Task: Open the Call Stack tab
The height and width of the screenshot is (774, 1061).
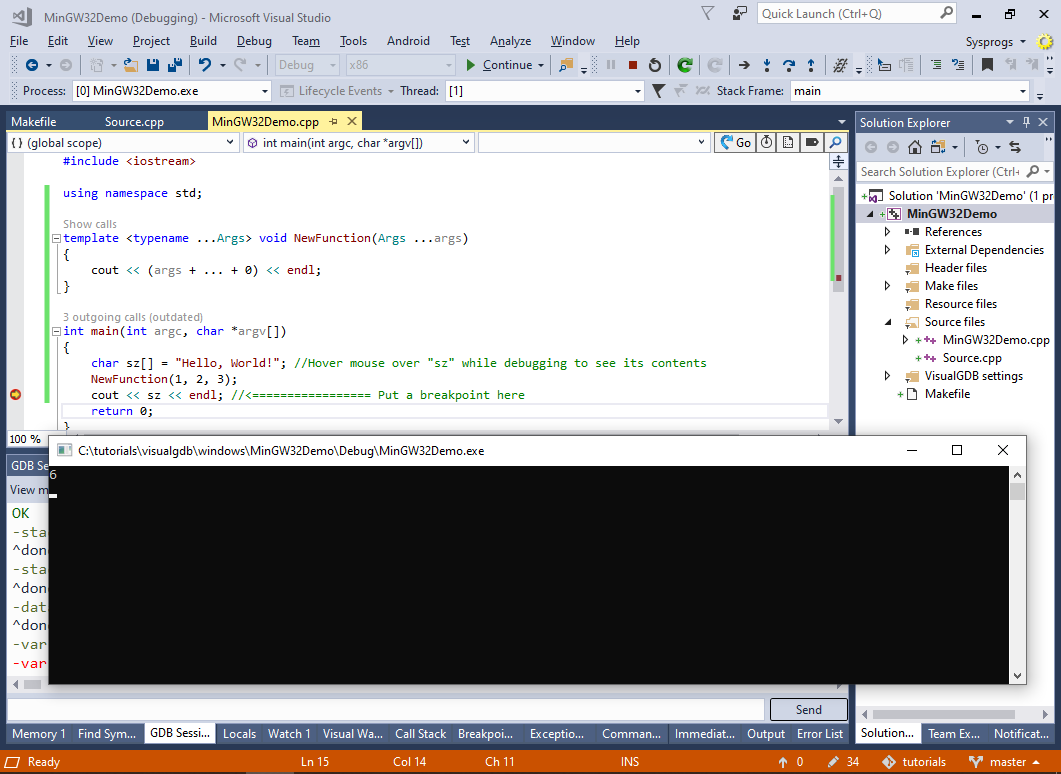Action: (x=420, y=733)
